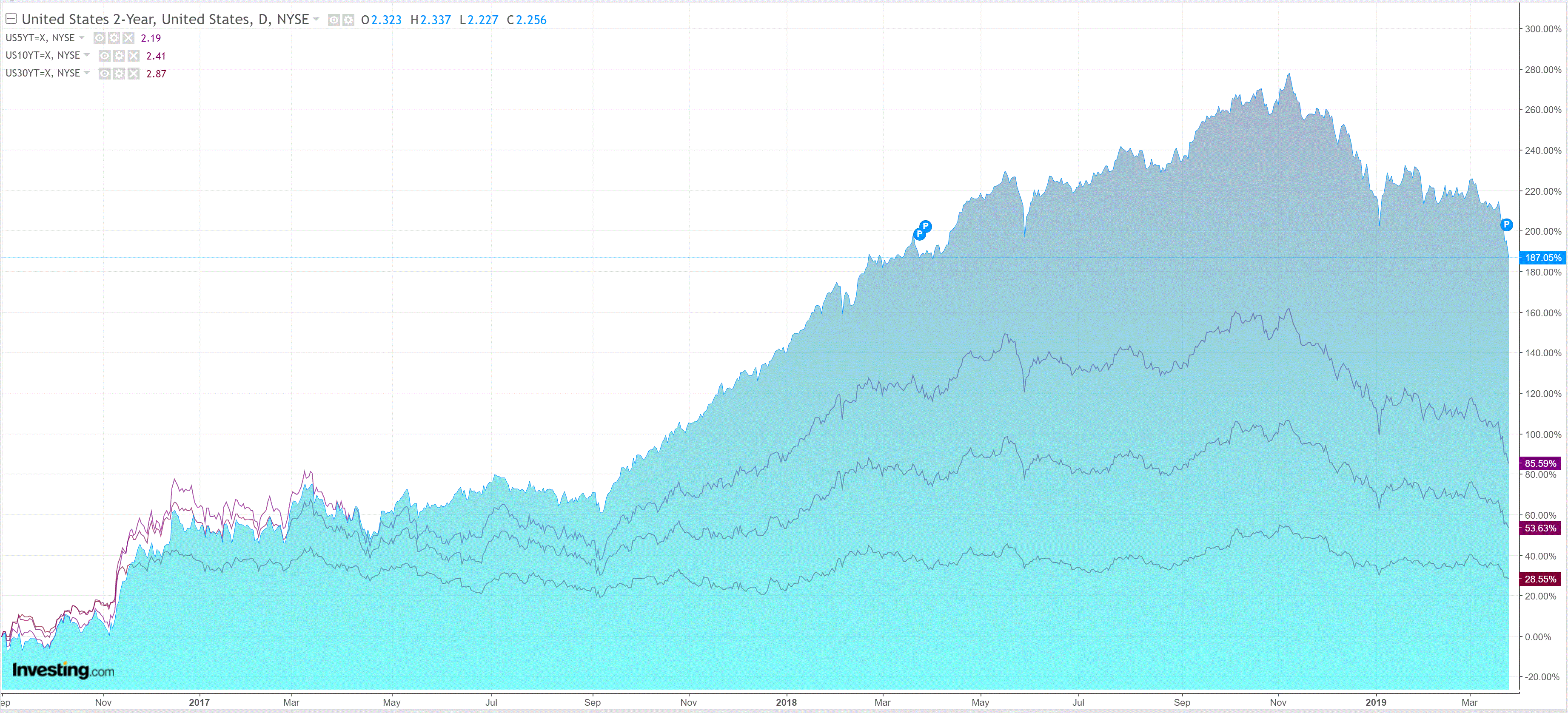Remove the US5YT=X comparison series

[x=128, y=38]
